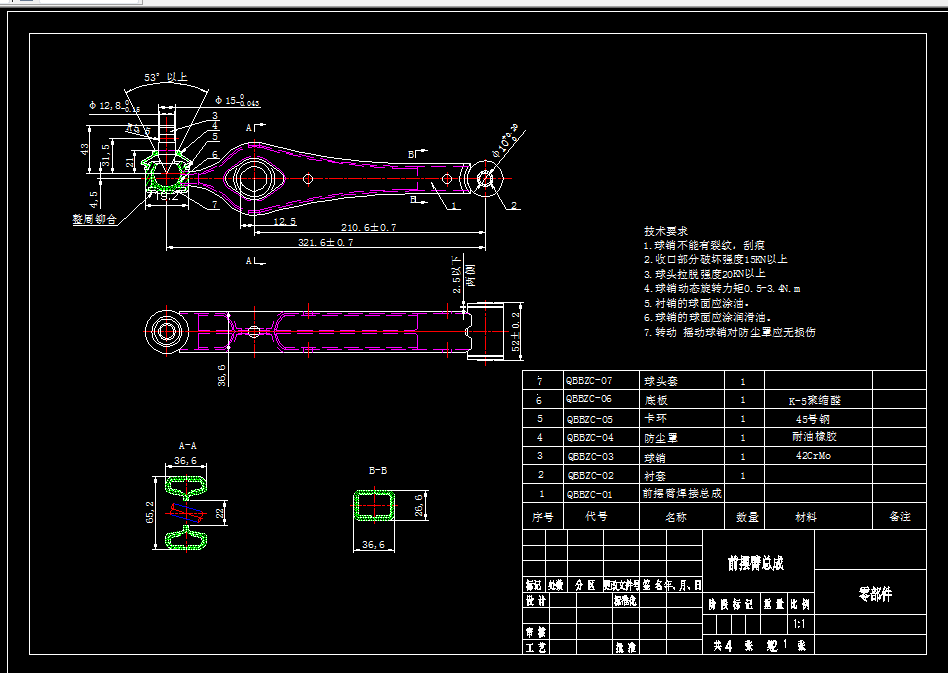Select the '4,5' vertical dimension
The height and width of the screenshot is (673, 948).
(93, 199)
